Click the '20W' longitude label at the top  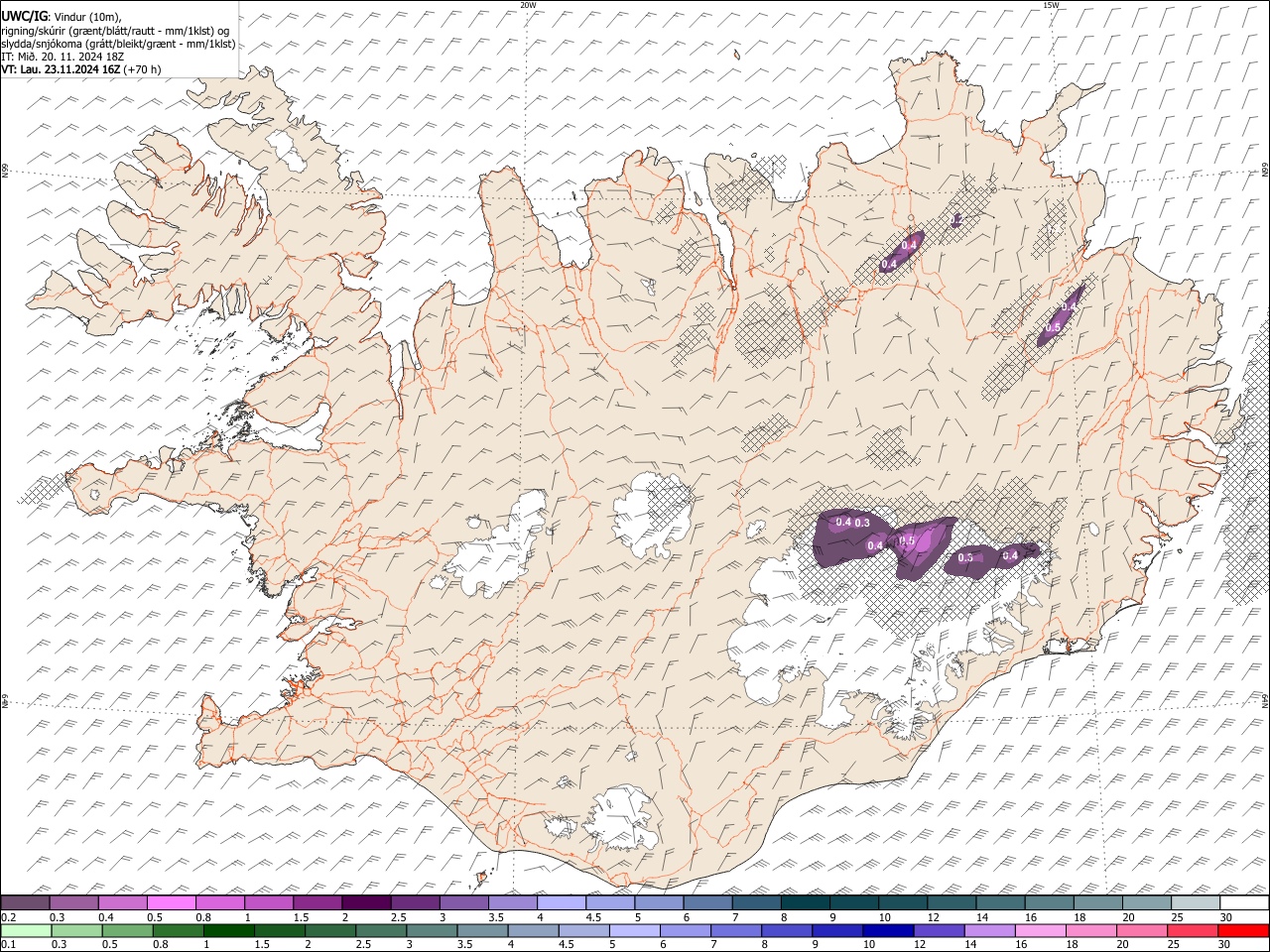(x=528, y=5)
